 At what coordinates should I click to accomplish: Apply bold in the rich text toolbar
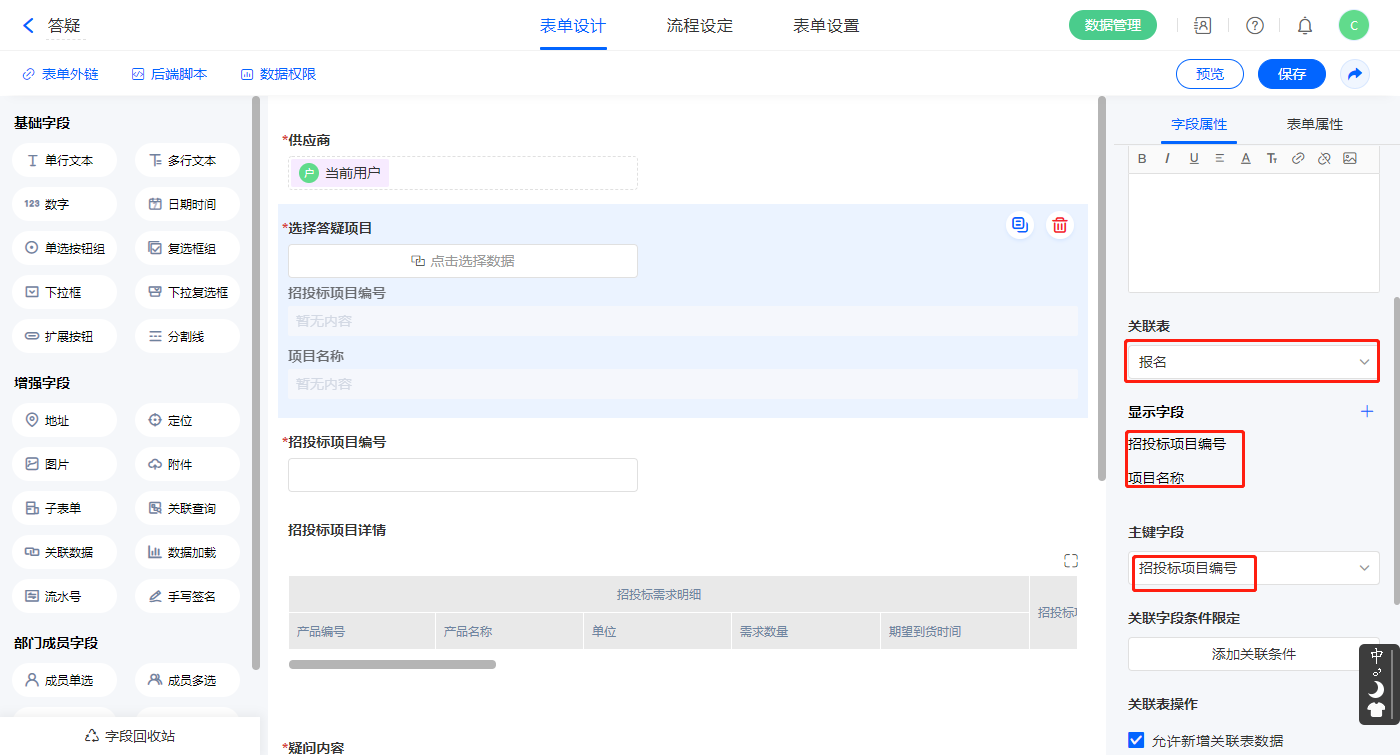coord(1142,158)
